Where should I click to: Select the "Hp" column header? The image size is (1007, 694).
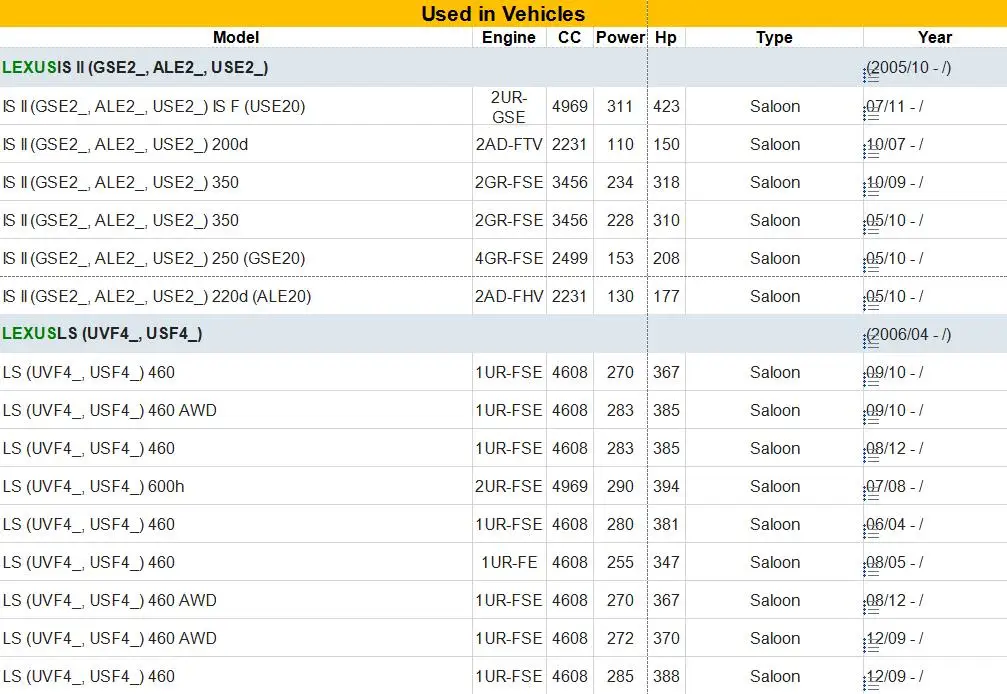(666, 37)
